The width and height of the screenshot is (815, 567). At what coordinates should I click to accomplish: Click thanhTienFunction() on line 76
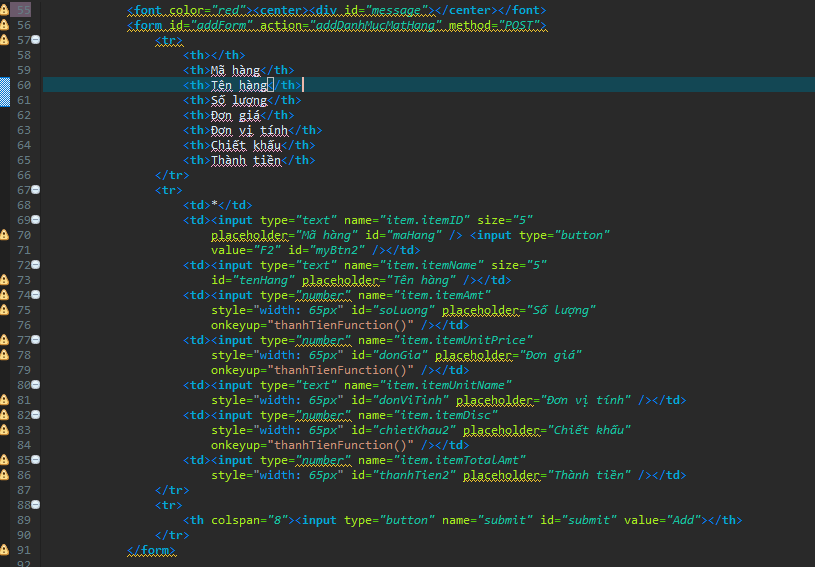tap(340, 325)
